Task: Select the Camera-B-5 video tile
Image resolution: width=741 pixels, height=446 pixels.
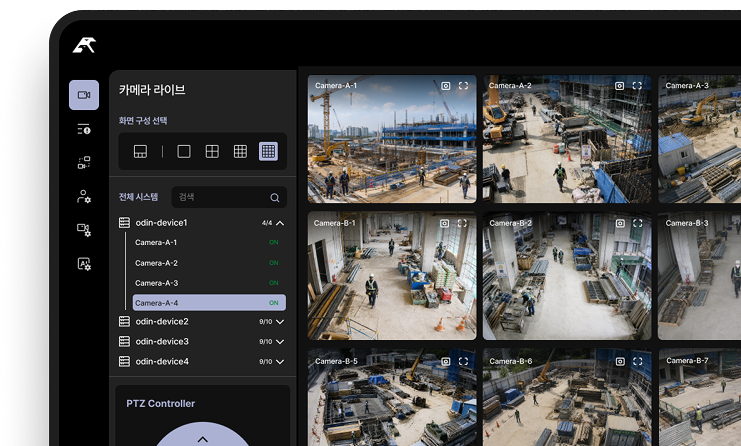Action: click(x=392, y=397)
